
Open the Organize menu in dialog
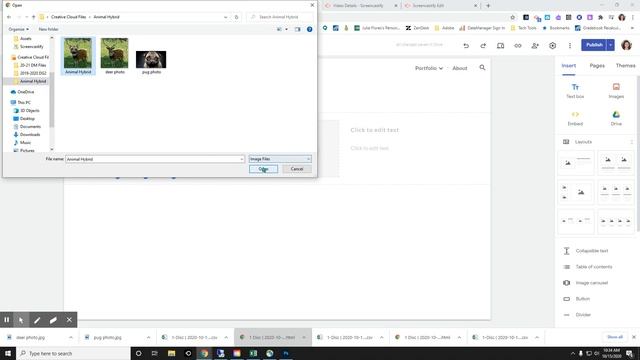(18, 29)
